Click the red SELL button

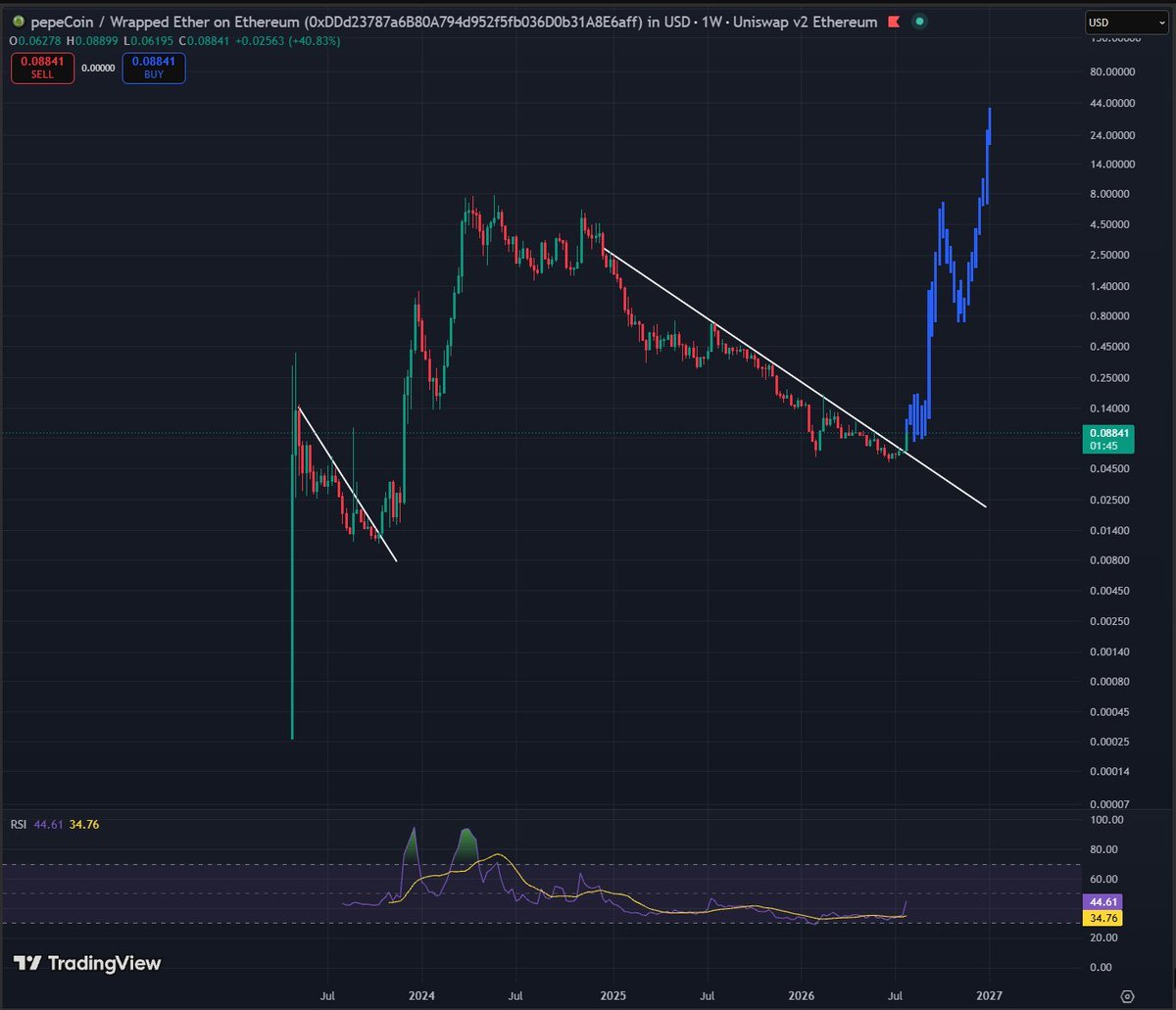tap(42, 69)
